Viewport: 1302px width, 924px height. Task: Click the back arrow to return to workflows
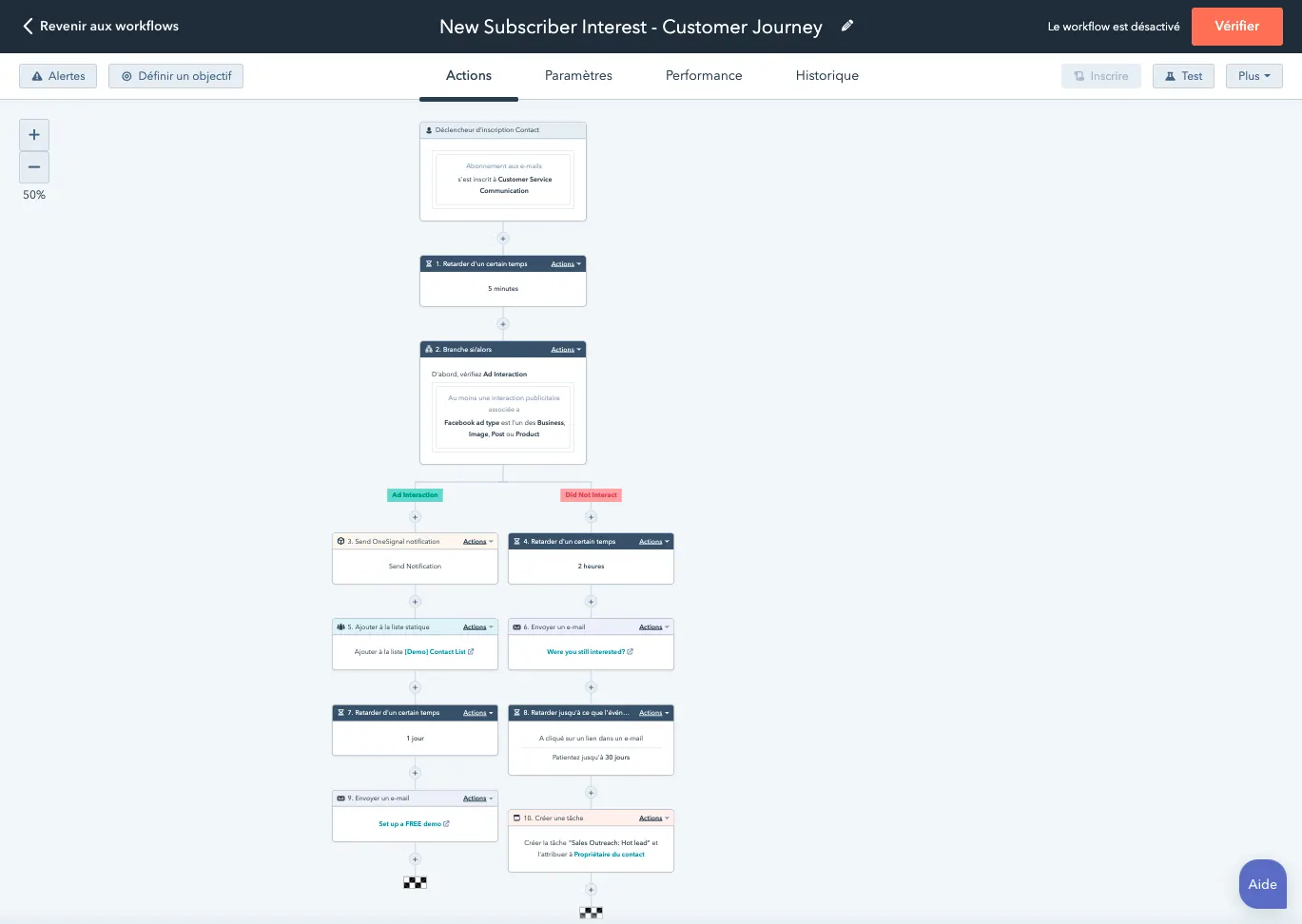(28, 26)
